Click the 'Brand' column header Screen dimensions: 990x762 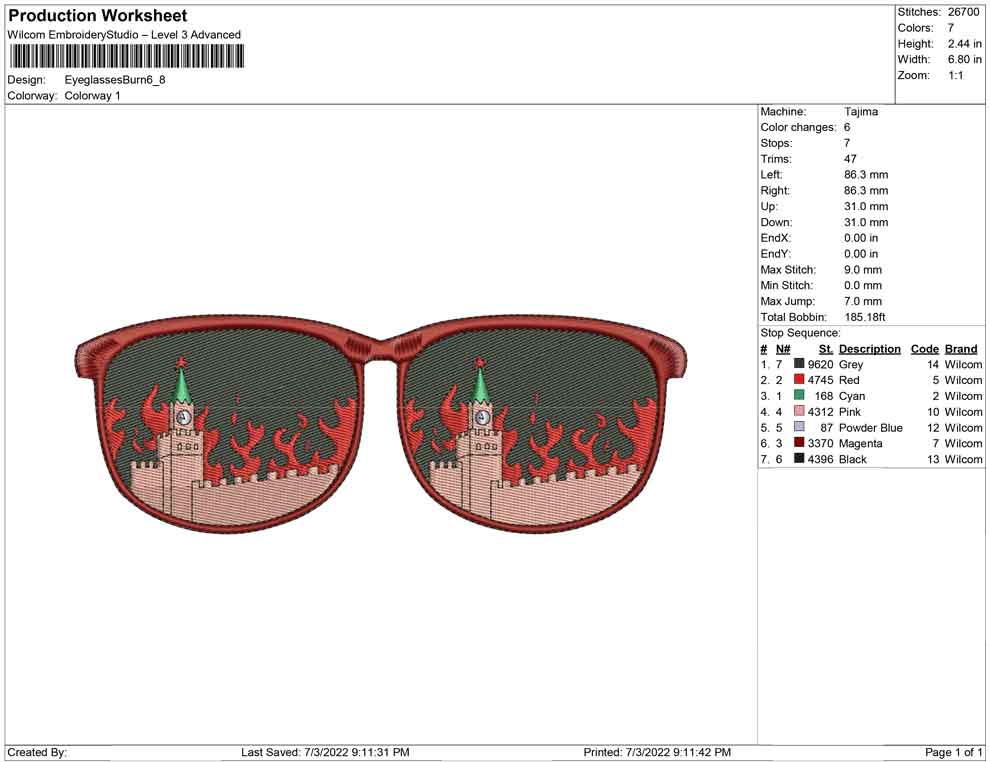[960, 349]
